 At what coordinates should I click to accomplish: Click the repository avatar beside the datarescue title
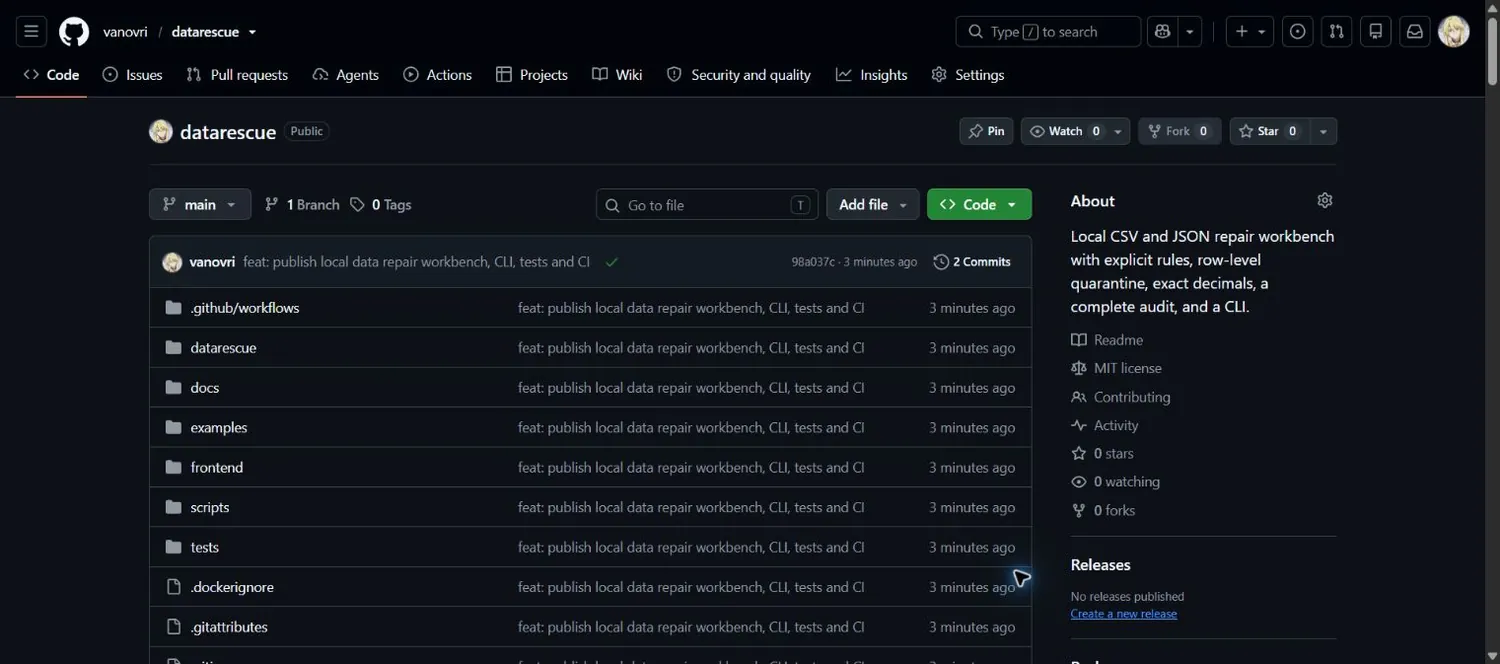[x=161, y=131]
